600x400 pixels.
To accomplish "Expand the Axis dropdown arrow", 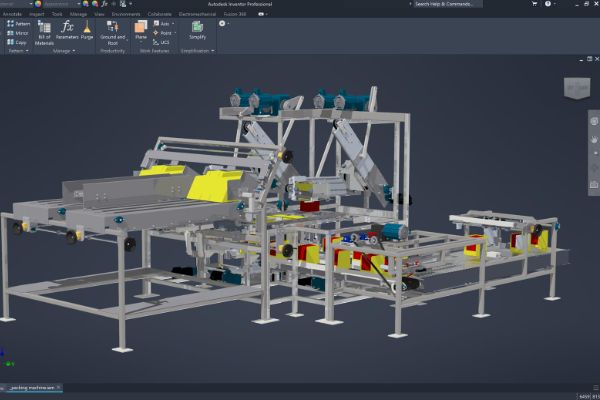I will (x=173, y=23).
